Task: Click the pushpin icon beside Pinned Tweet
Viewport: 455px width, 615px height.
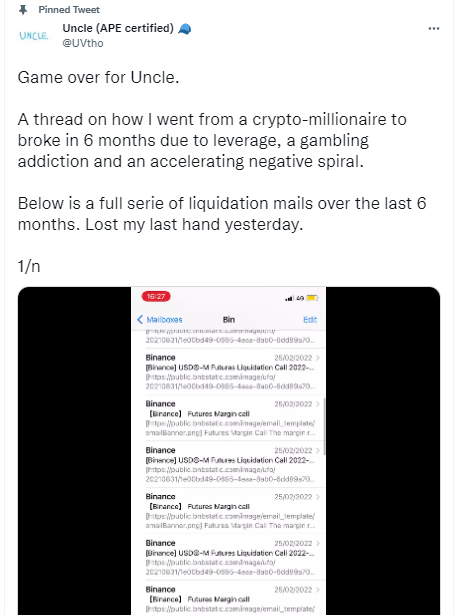Action: coord(23,10)
